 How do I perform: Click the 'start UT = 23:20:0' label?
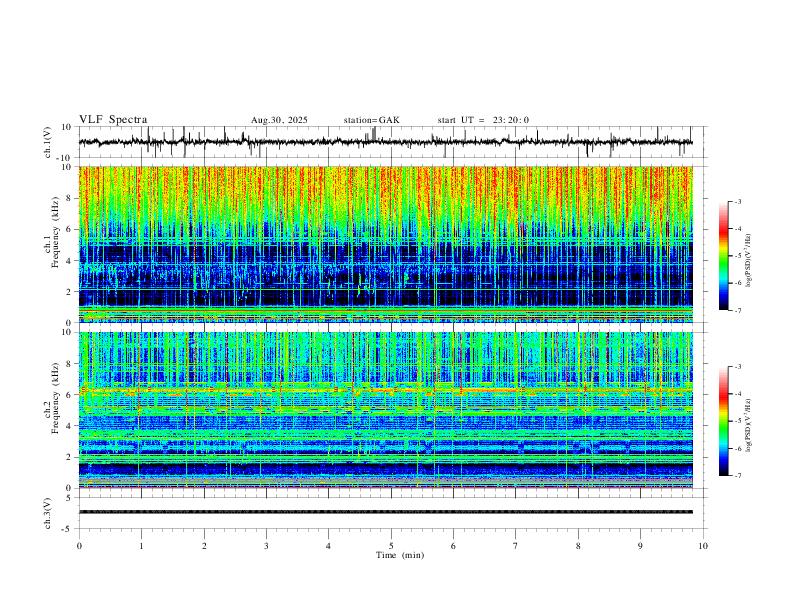(x=483, y=120)
